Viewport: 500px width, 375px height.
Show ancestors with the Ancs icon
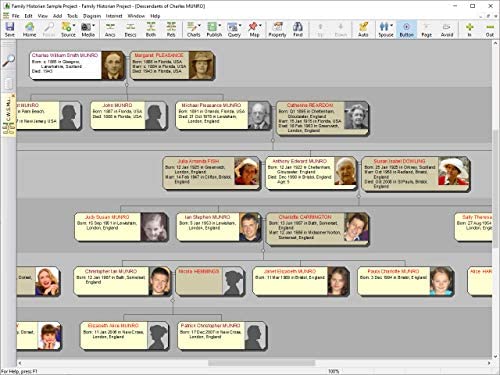tap(110, 29)
